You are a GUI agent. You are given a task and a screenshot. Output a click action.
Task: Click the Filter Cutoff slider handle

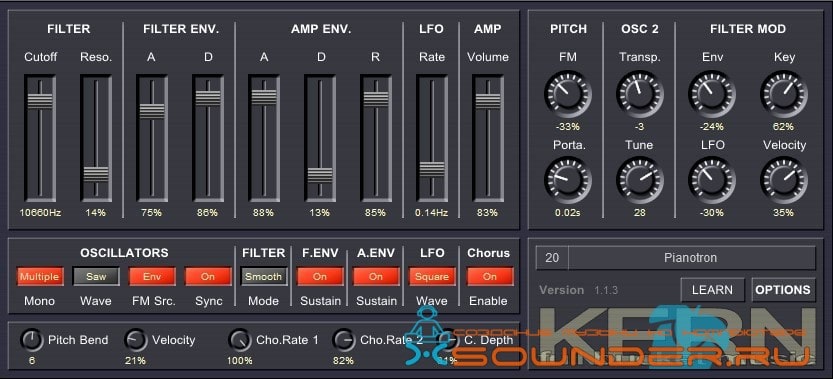(40, 100)
